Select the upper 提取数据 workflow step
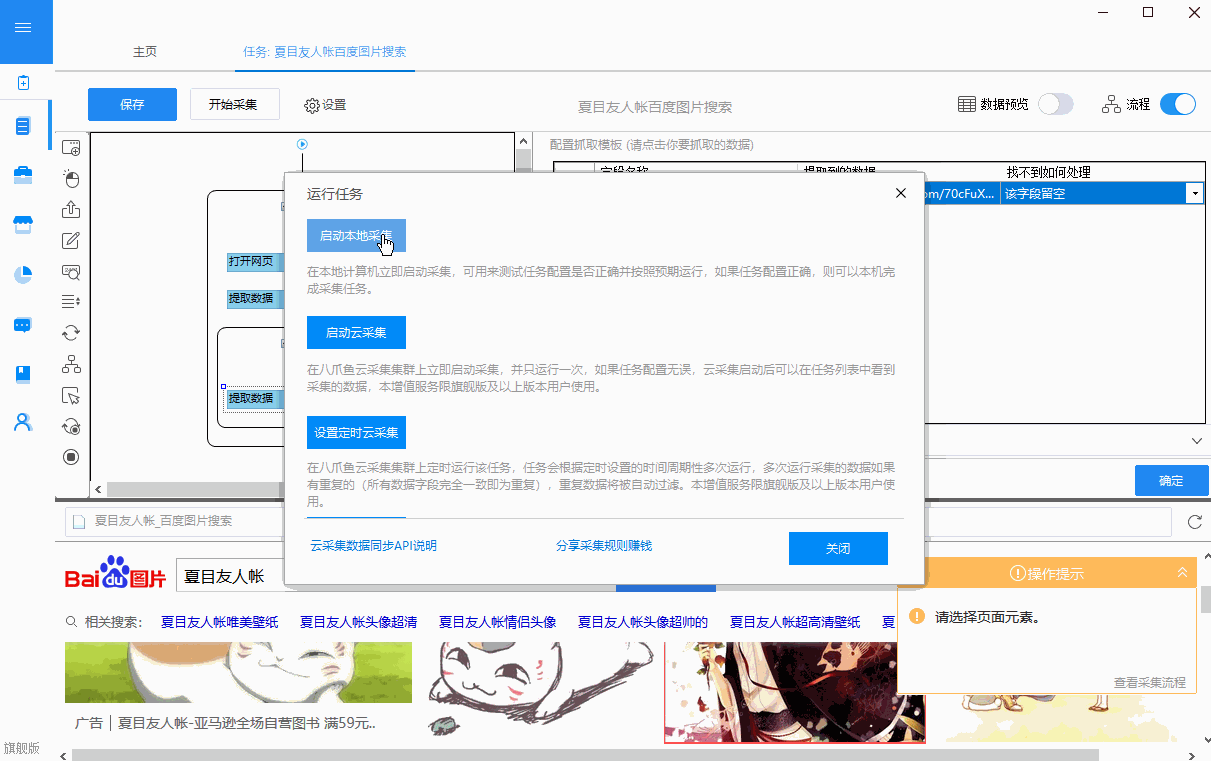1211x761 pixels. pyautogui.click(x=255, y=298)
